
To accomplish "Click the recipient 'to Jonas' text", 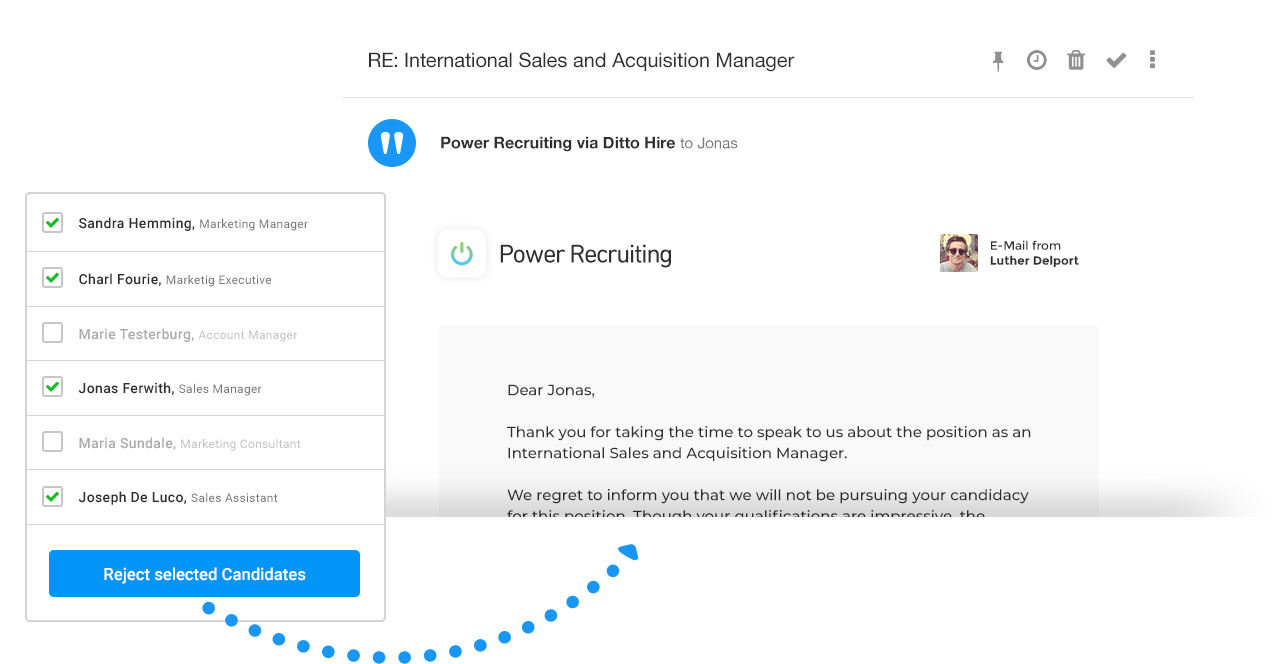I will pos(708,144).
